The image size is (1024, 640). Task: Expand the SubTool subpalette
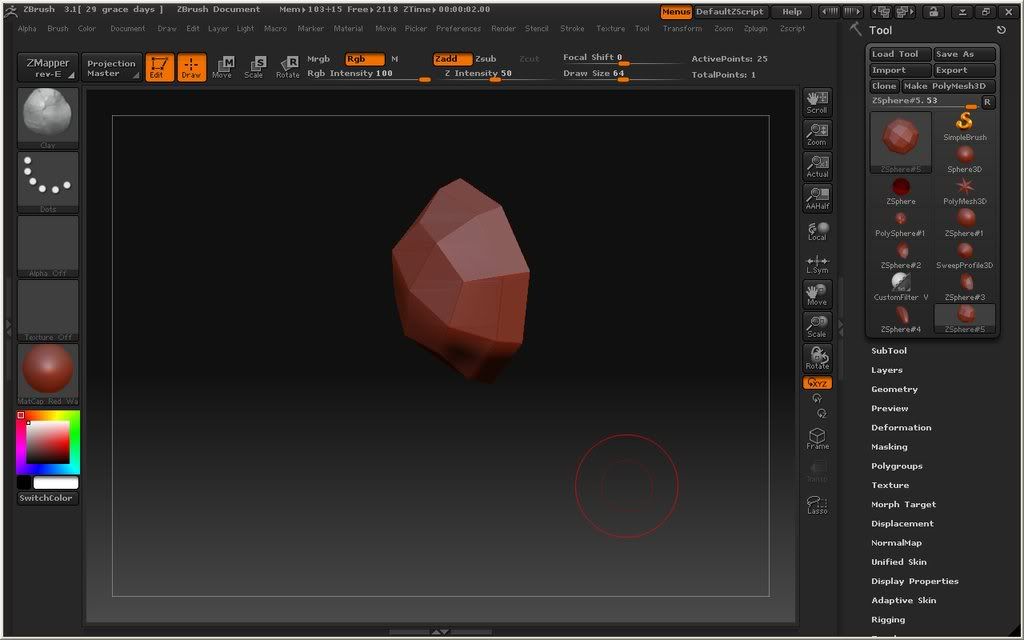[889, 351]
